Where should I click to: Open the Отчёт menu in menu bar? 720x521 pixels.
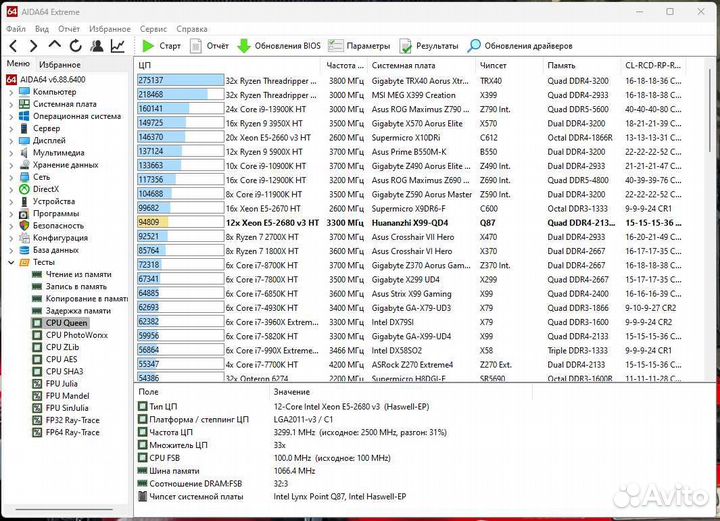click(x=69, y=29)
